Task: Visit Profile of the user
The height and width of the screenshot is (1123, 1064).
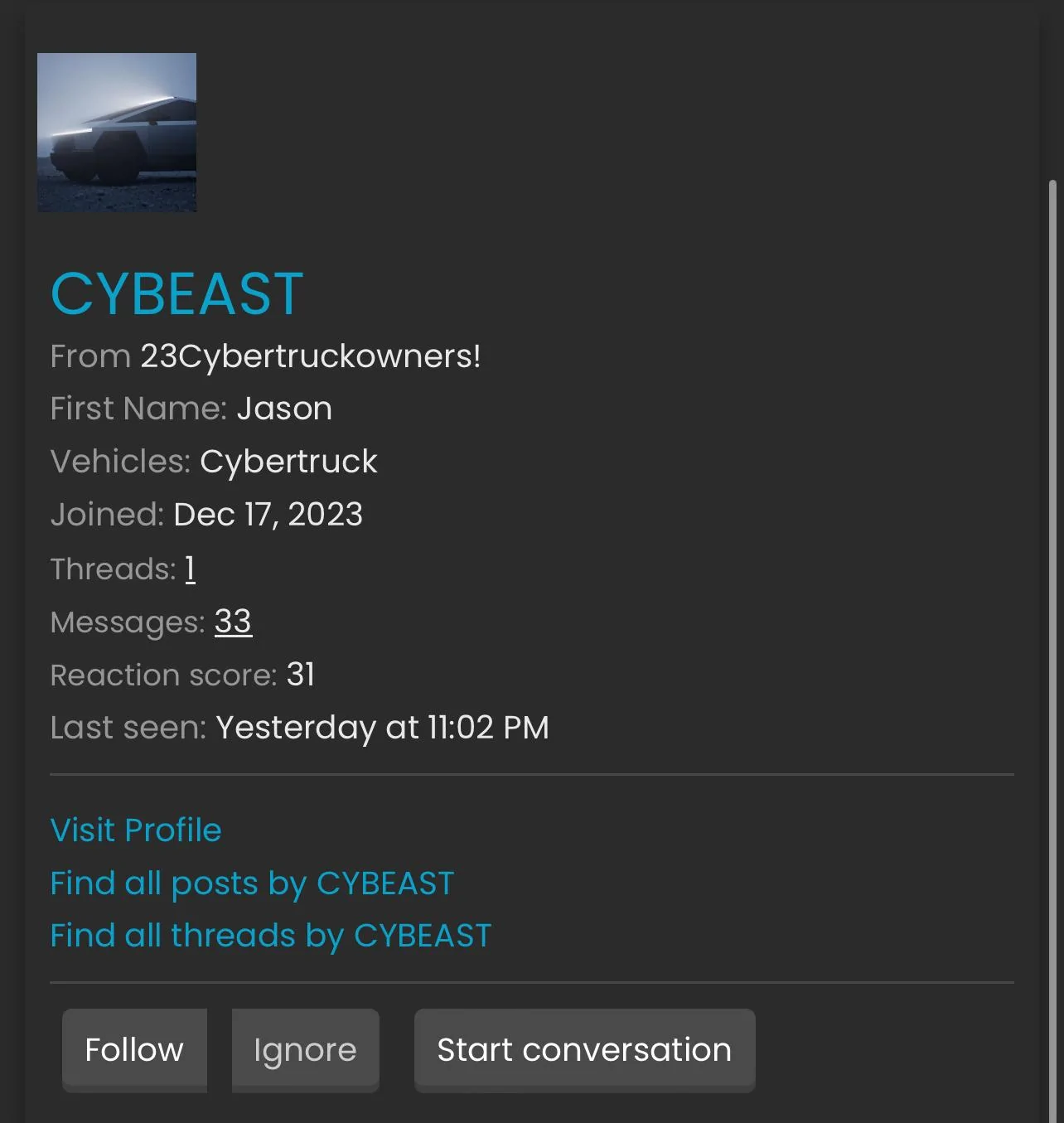Action: point(136,830)
